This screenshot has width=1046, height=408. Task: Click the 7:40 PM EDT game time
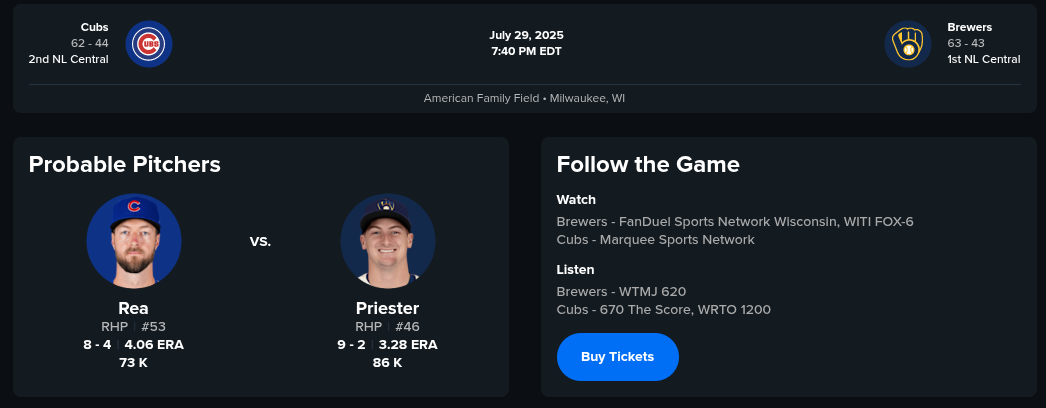[526, 51]
